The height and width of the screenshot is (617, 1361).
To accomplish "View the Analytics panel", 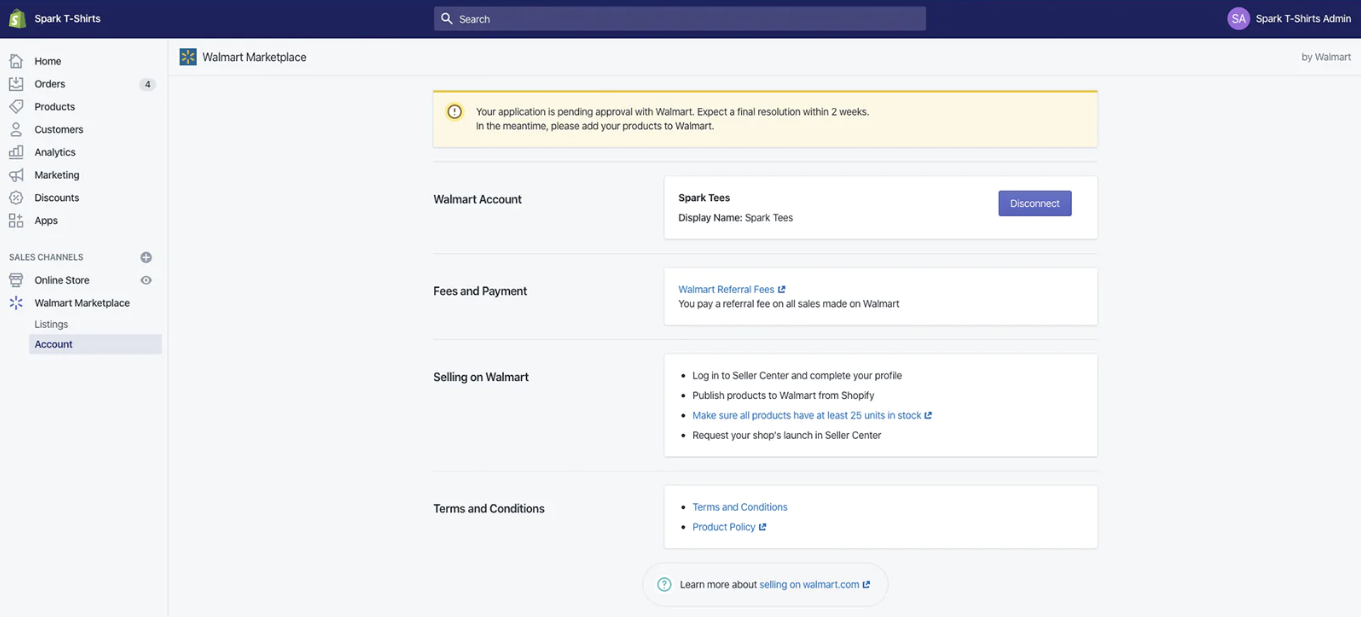I will point(54,152).
